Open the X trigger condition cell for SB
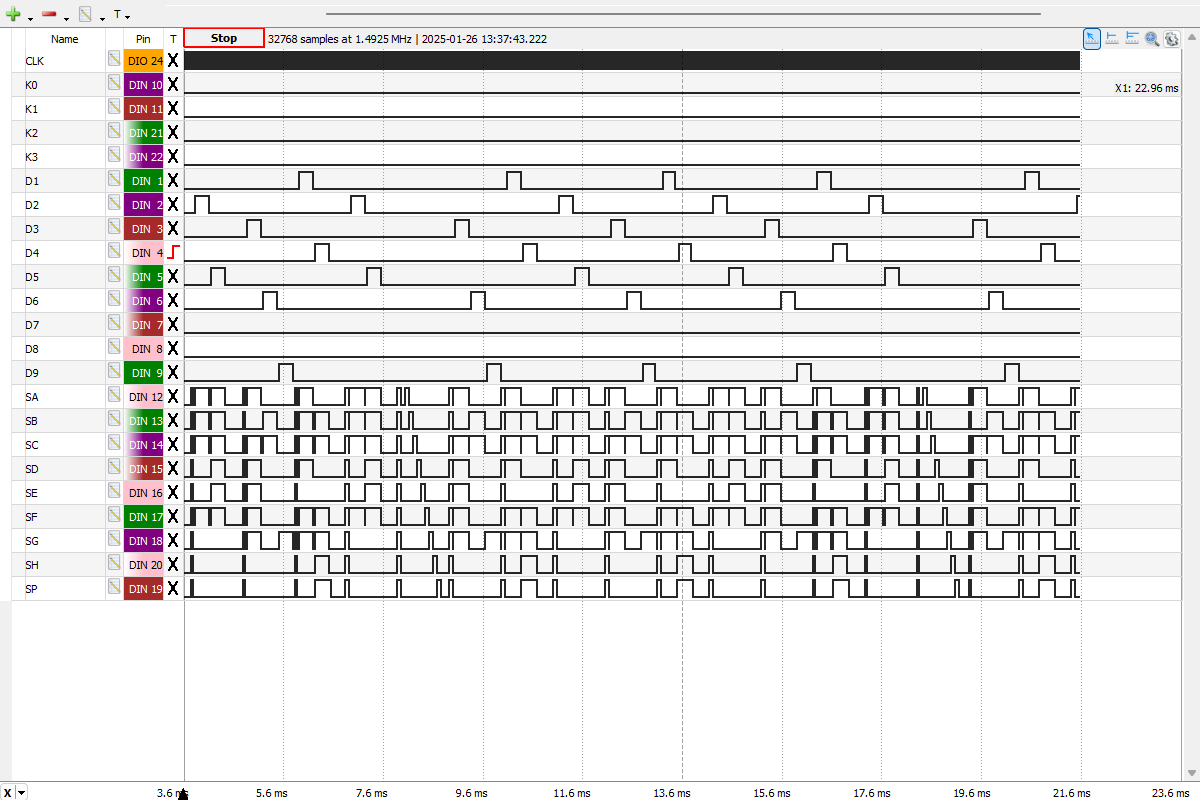The height and width of the screenshot is (800, 1200). pos(173,420)
